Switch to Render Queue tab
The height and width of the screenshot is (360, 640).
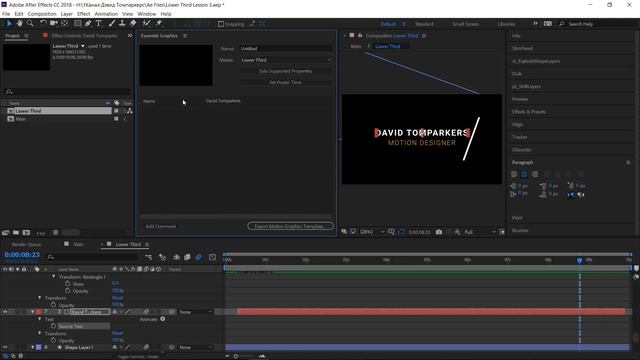coord(27,244)
